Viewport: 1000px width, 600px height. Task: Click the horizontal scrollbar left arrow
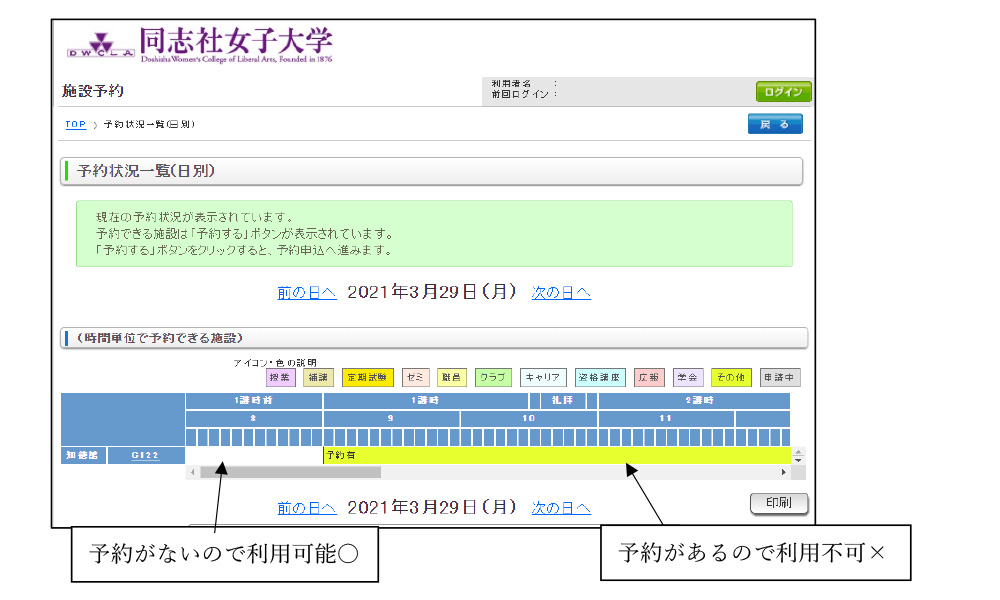pyautogui.click(x=193, y=472)
